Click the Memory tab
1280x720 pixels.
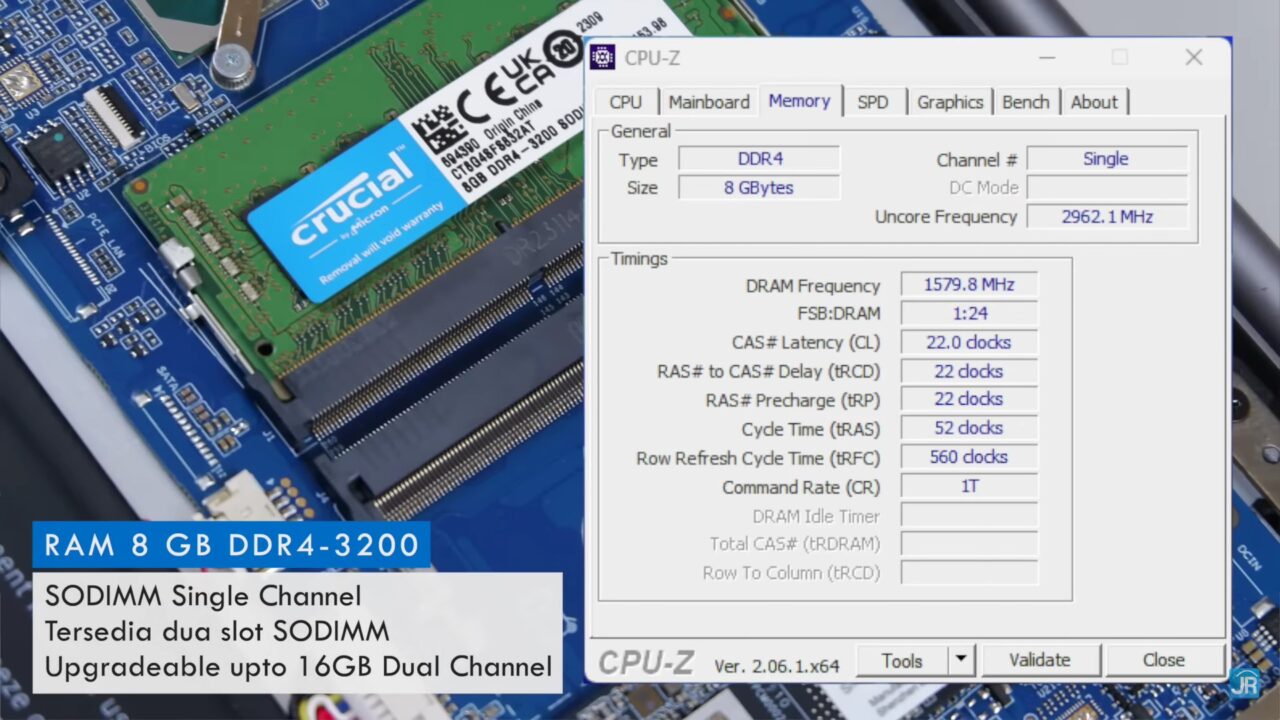click(x=799, y=101)
